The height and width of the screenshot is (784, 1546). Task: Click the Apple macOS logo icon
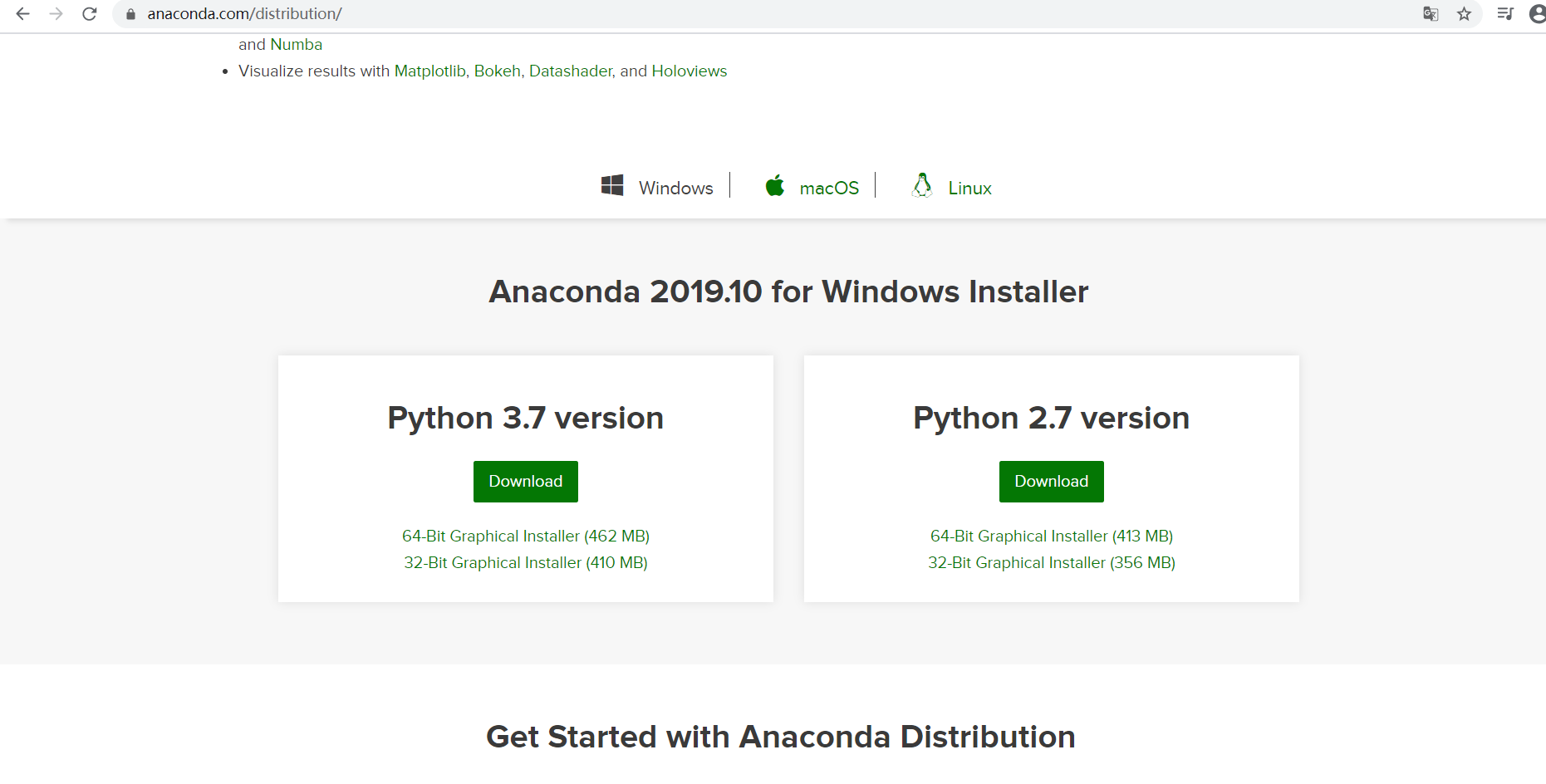[x=775, y=185]
